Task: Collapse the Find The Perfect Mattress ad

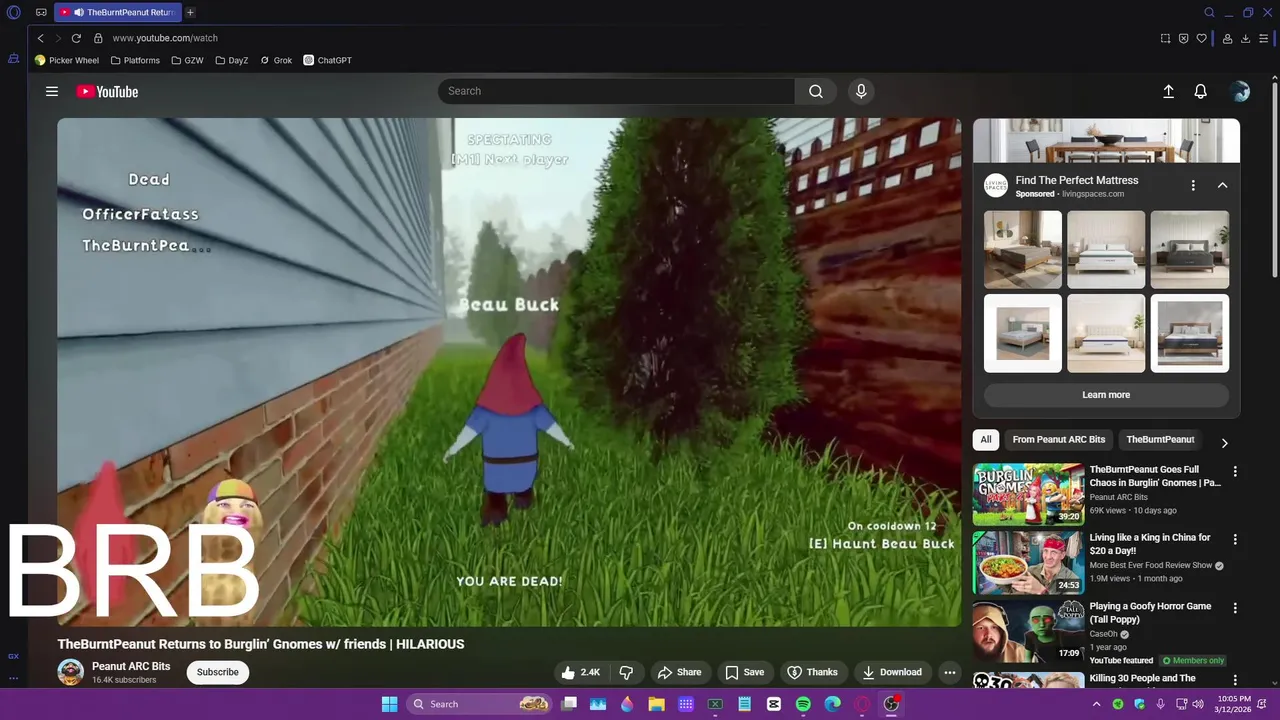Action: (1222, 186)
